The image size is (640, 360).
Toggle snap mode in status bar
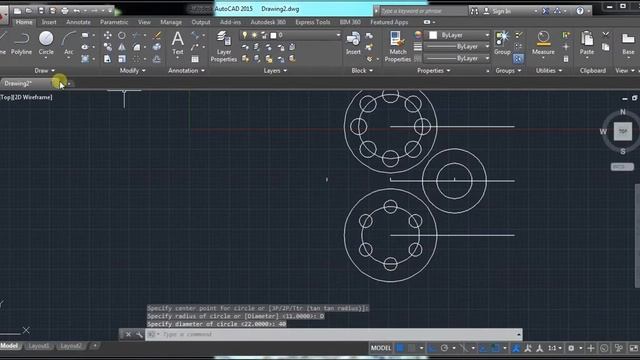coord(412,348)
